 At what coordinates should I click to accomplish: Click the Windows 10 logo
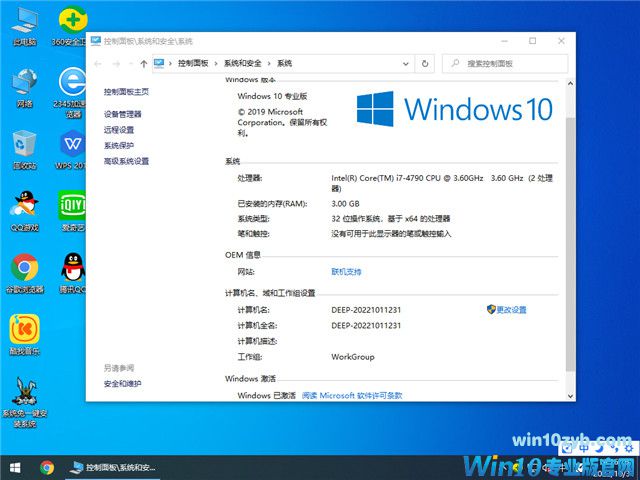tap(455, 109)
